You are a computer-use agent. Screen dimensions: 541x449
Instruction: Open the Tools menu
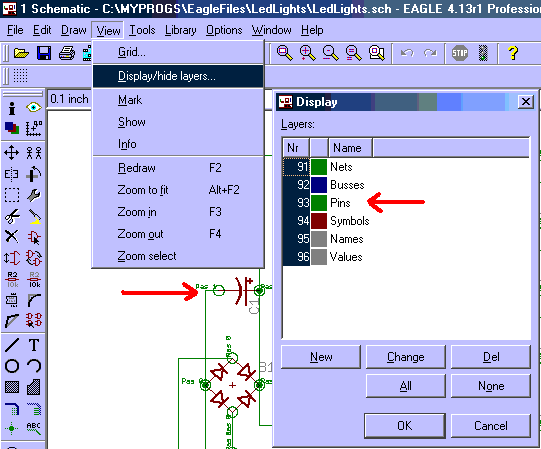coord(142,30)
